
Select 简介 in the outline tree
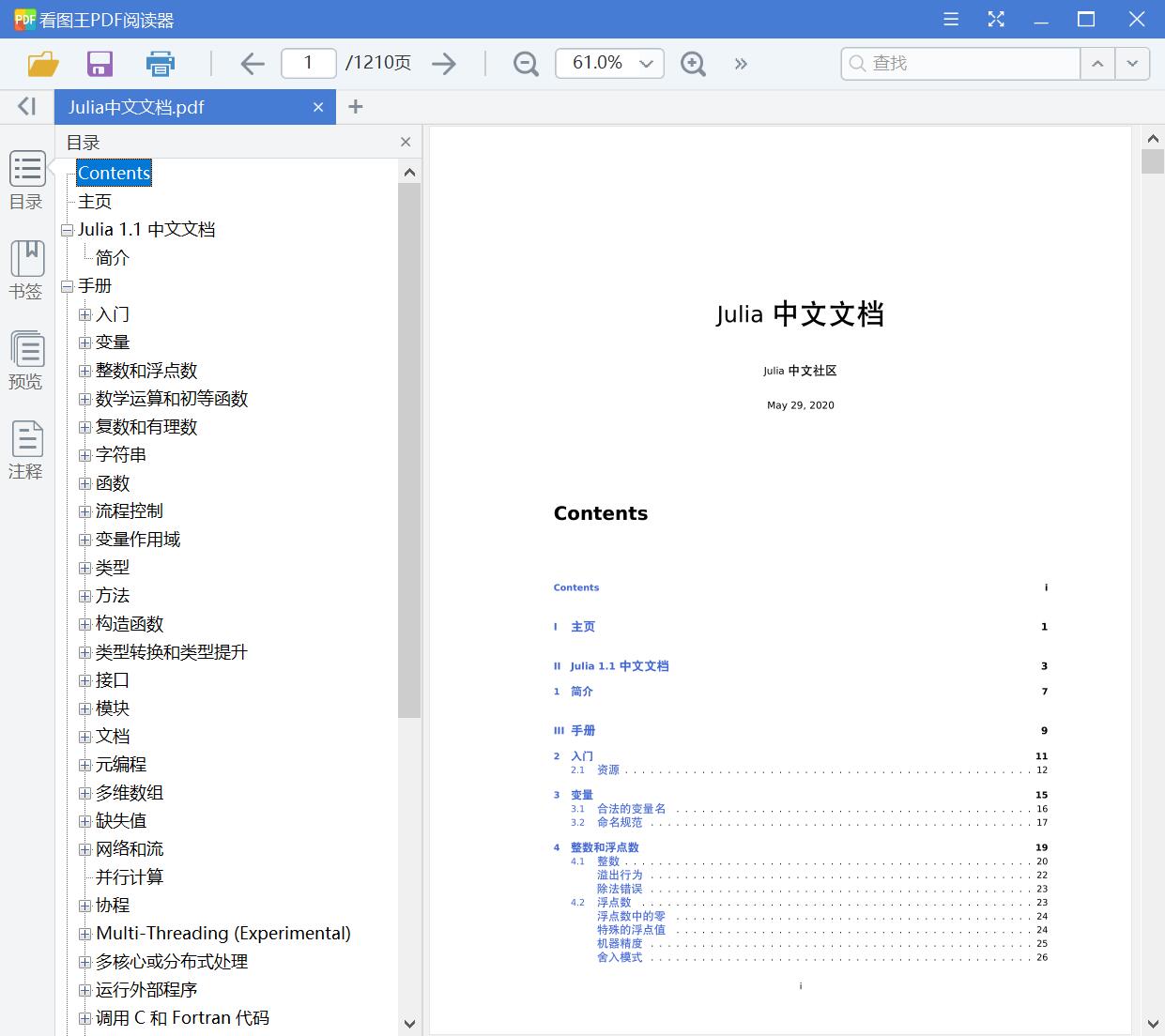pos(113,257)
